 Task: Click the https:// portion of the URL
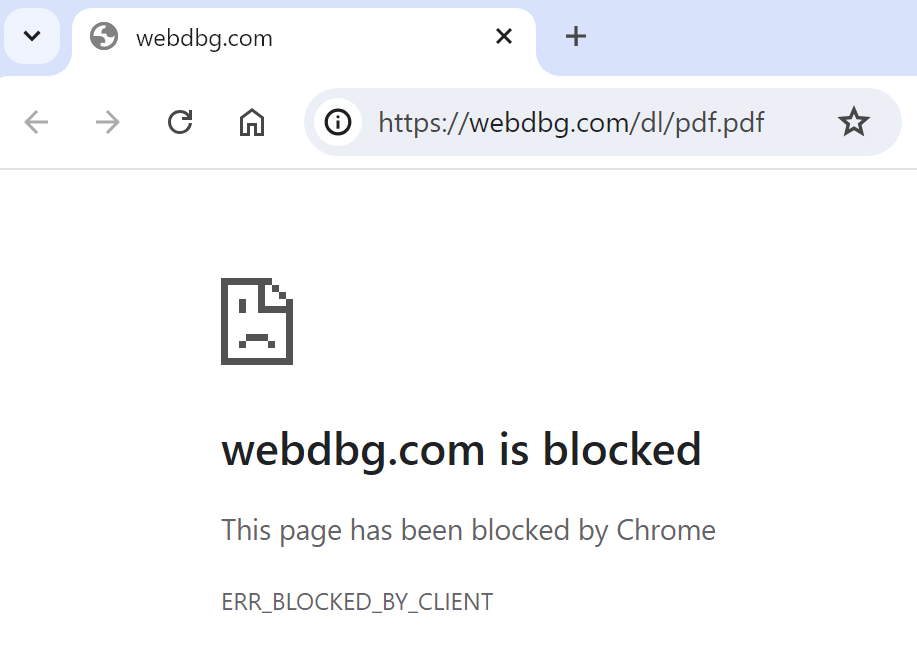pyautogui.click(x=423, y=123)
